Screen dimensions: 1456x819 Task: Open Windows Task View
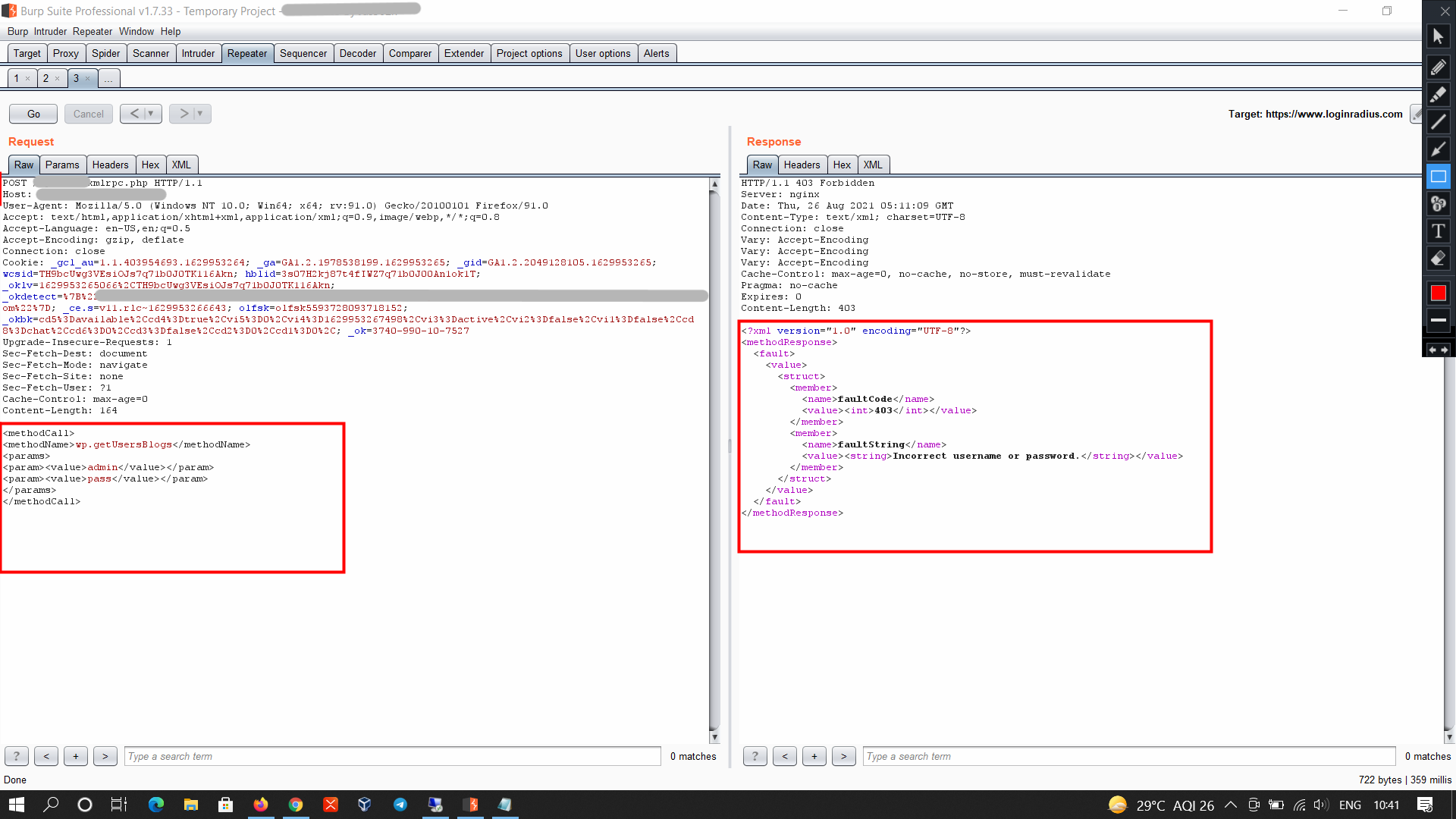(x=119, y=805)
